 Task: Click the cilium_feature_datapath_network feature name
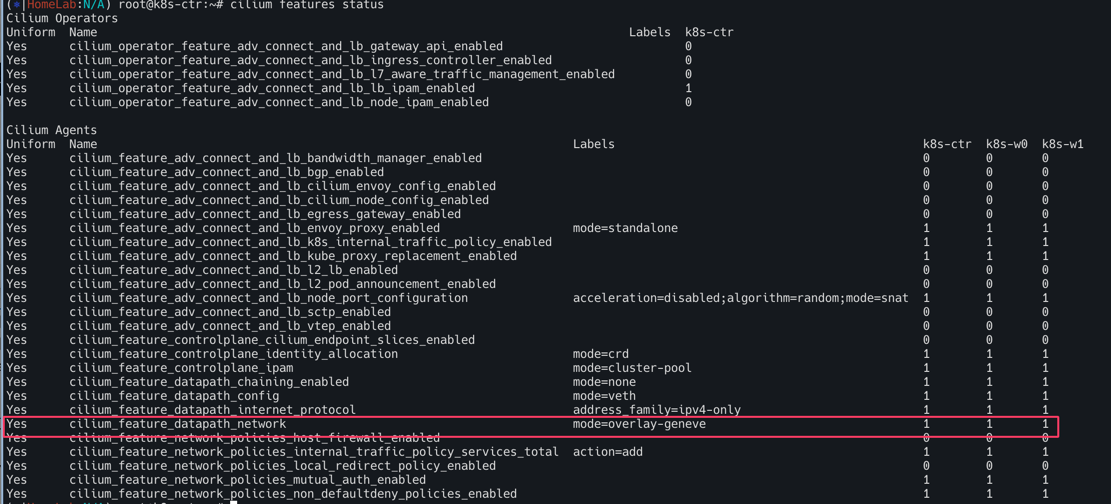pyautogui.click(x=177, y=424)
